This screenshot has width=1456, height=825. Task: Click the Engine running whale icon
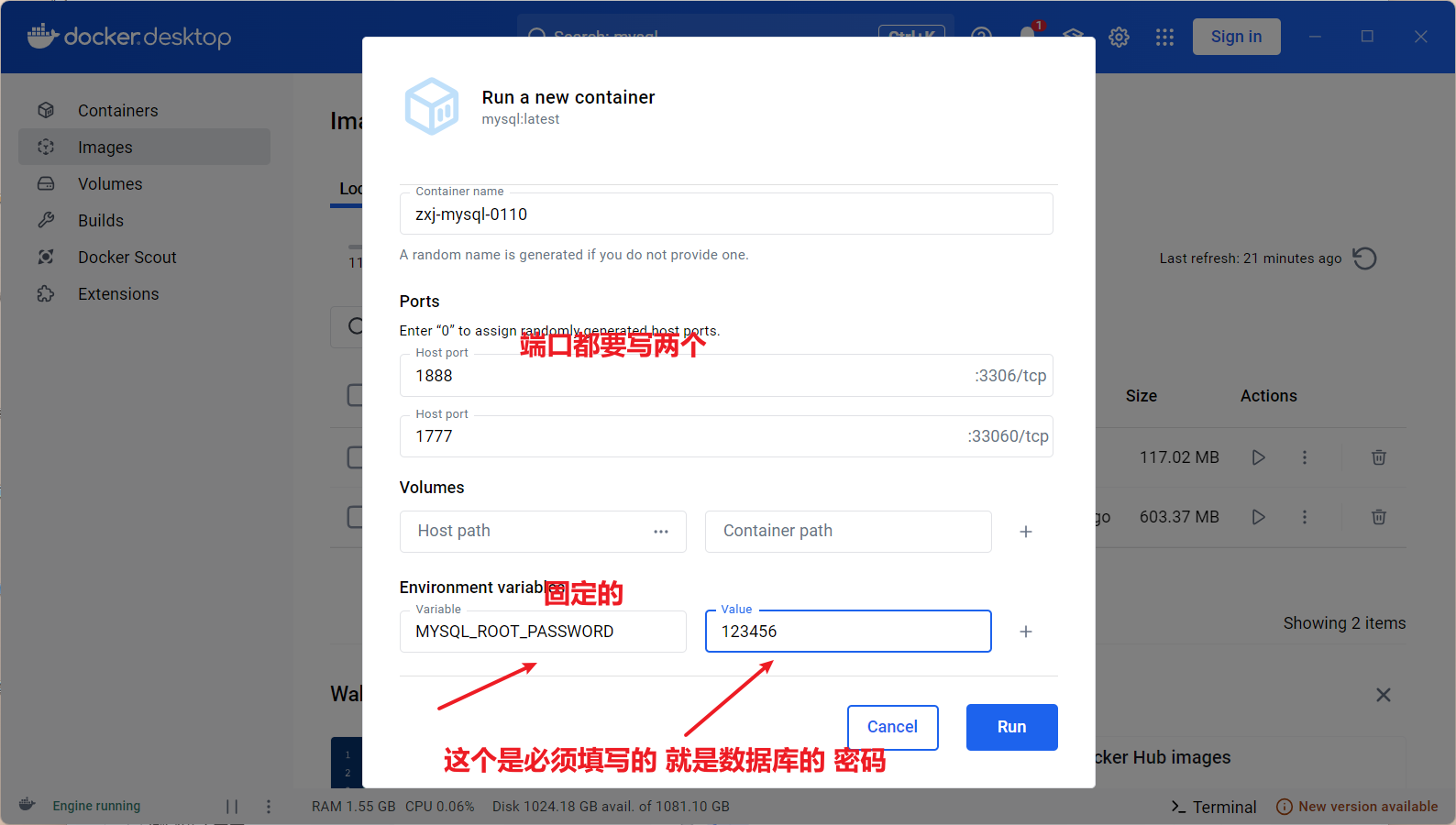[28, 805]
